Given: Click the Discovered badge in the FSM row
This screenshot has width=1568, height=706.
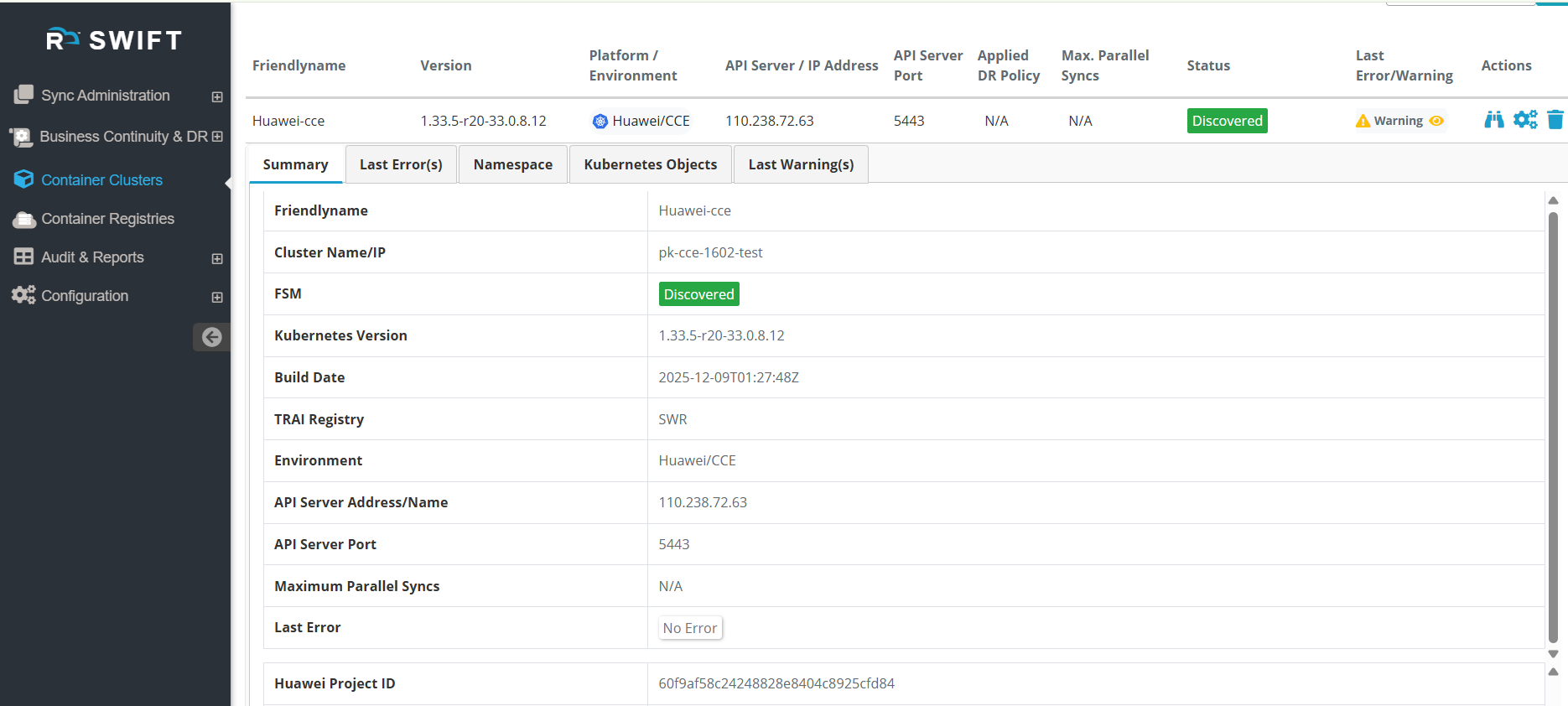Looking at the screenshot, I should pos(698,294).
